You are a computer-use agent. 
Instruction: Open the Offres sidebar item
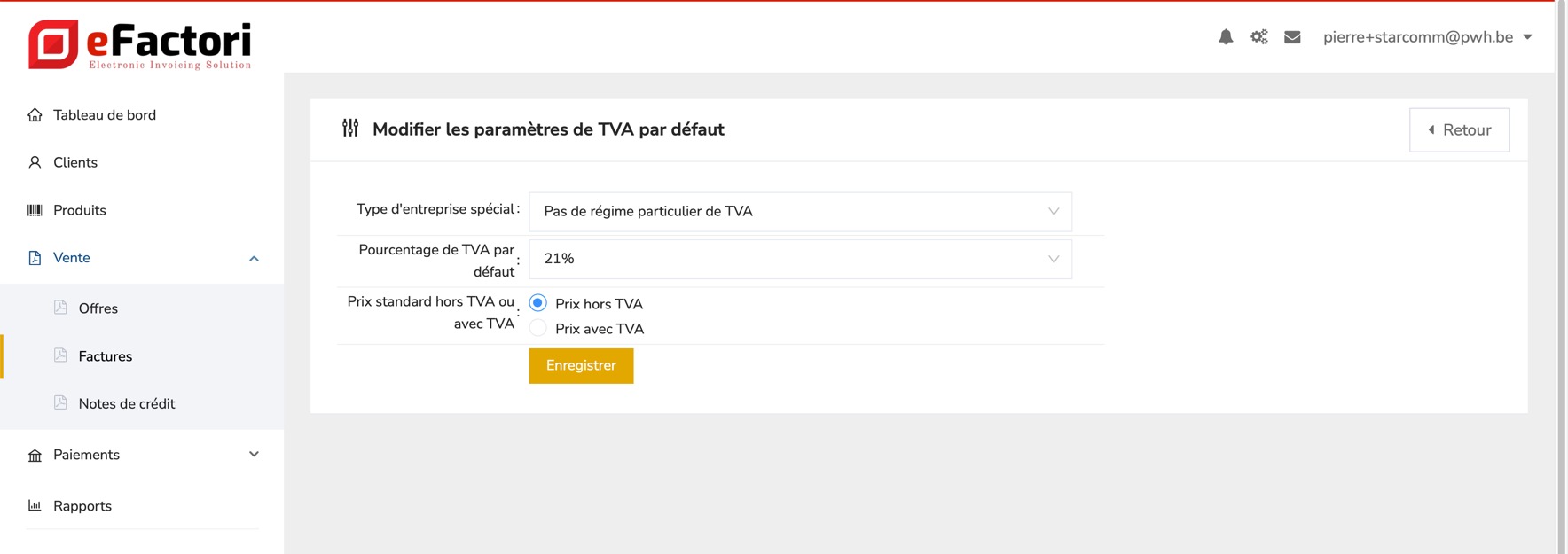click(x=98, y=308)
